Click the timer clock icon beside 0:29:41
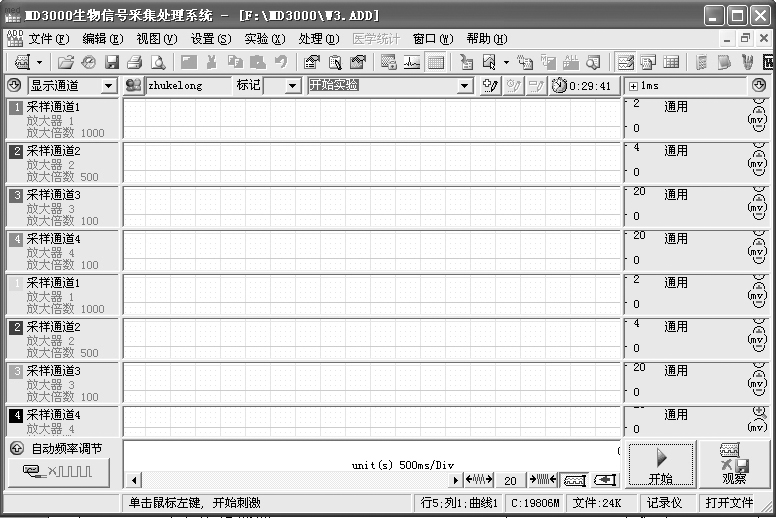 pos(559,86)
